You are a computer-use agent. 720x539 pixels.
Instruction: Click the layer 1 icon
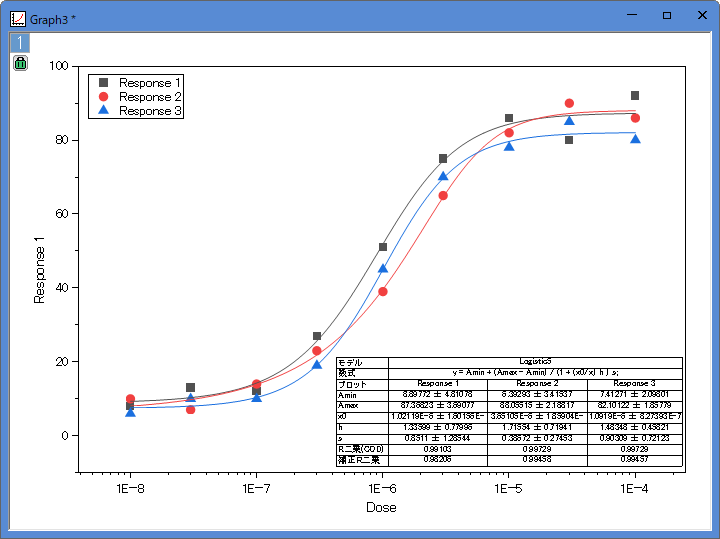pyautogui.click(x=20, y=42)
